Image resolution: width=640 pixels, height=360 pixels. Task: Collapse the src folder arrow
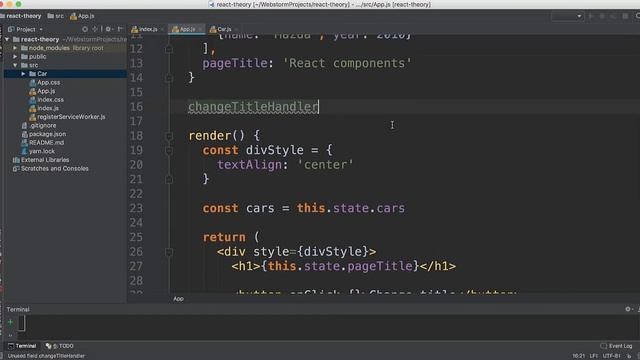click(x=15, y=65)
